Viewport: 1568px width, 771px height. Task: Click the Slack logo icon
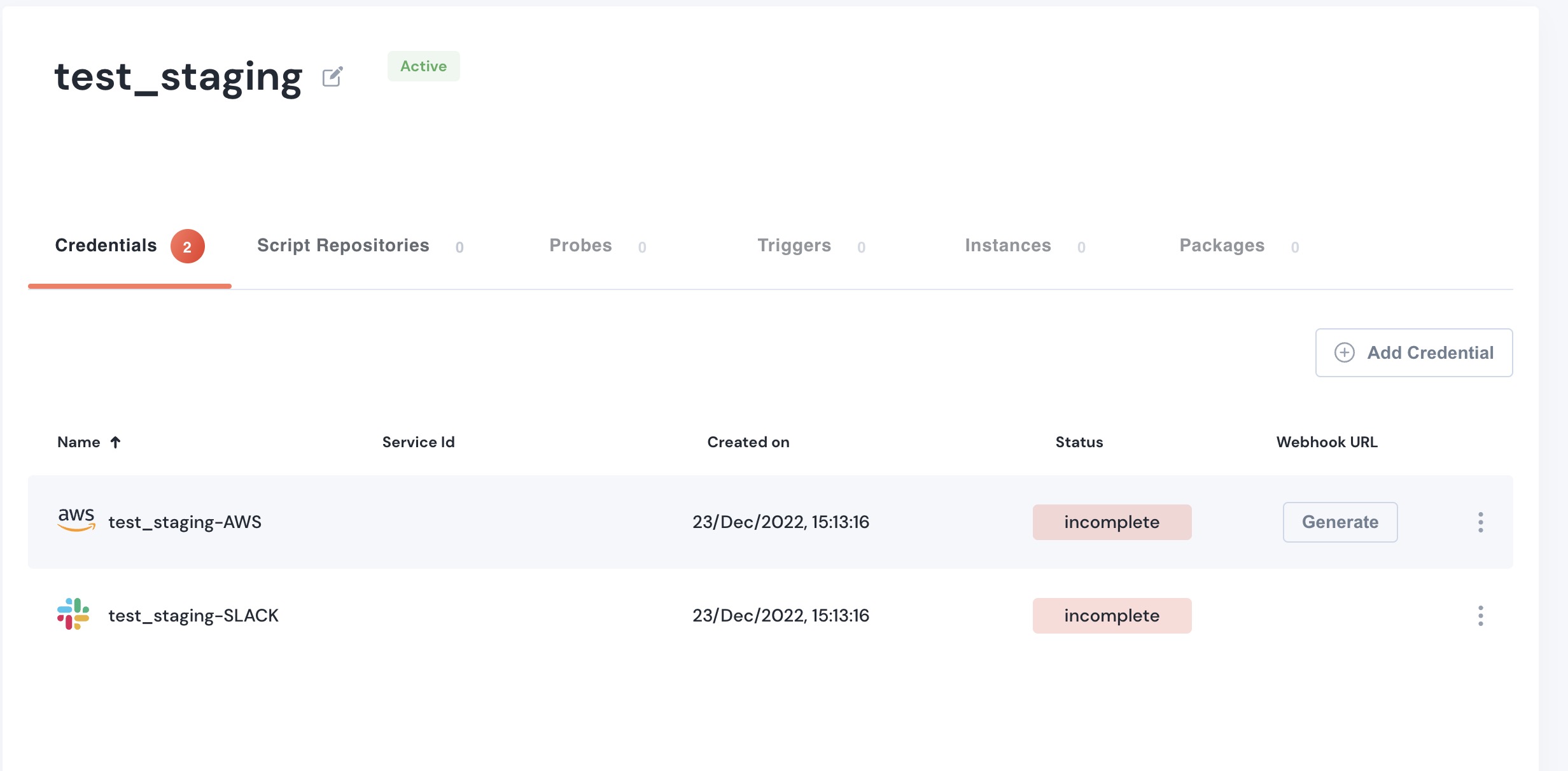pyautogui.click(x=73, y=614)
